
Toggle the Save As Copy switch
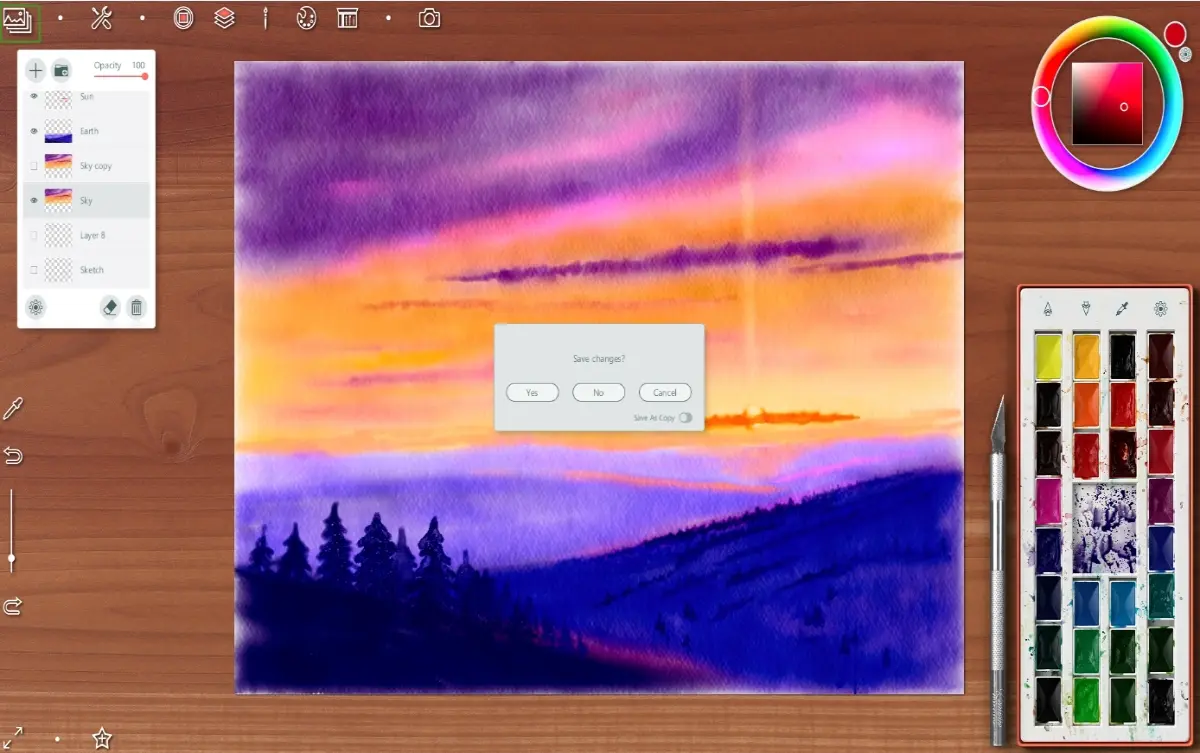tap(685, 417)
